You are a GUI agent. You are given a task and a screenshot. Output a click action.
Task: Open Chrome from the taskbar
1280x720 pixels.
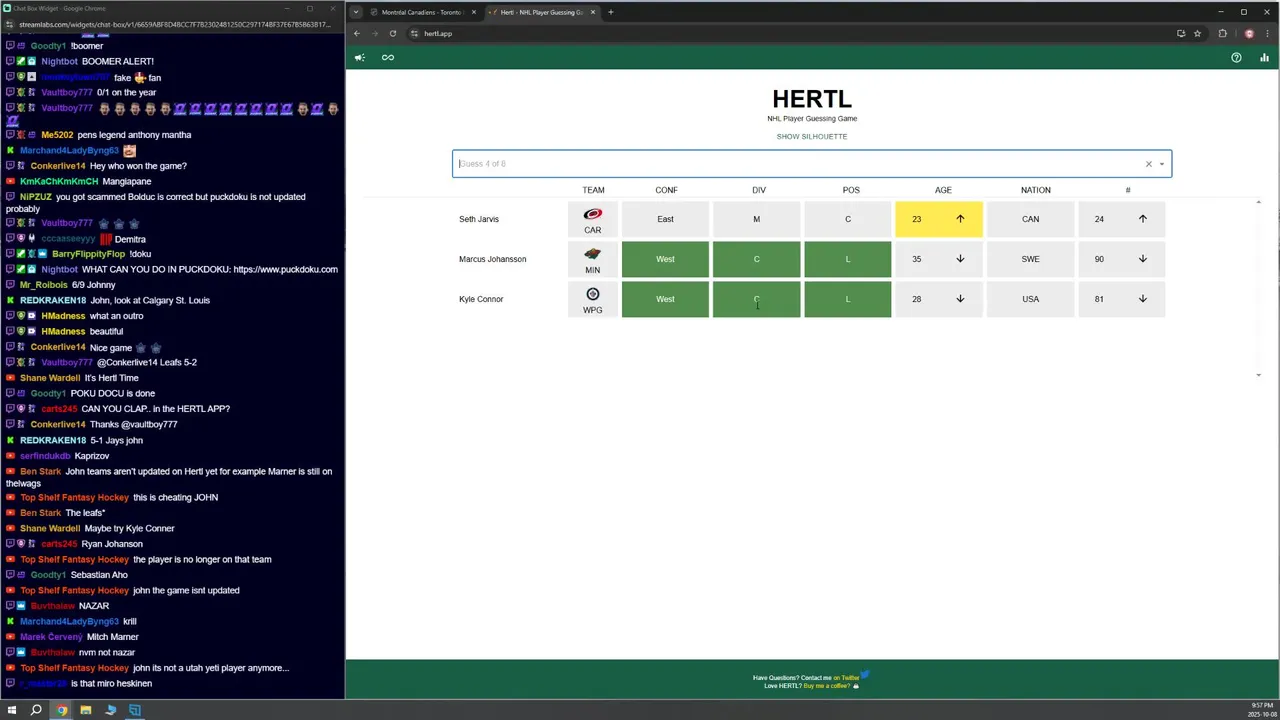coord(61,710)
